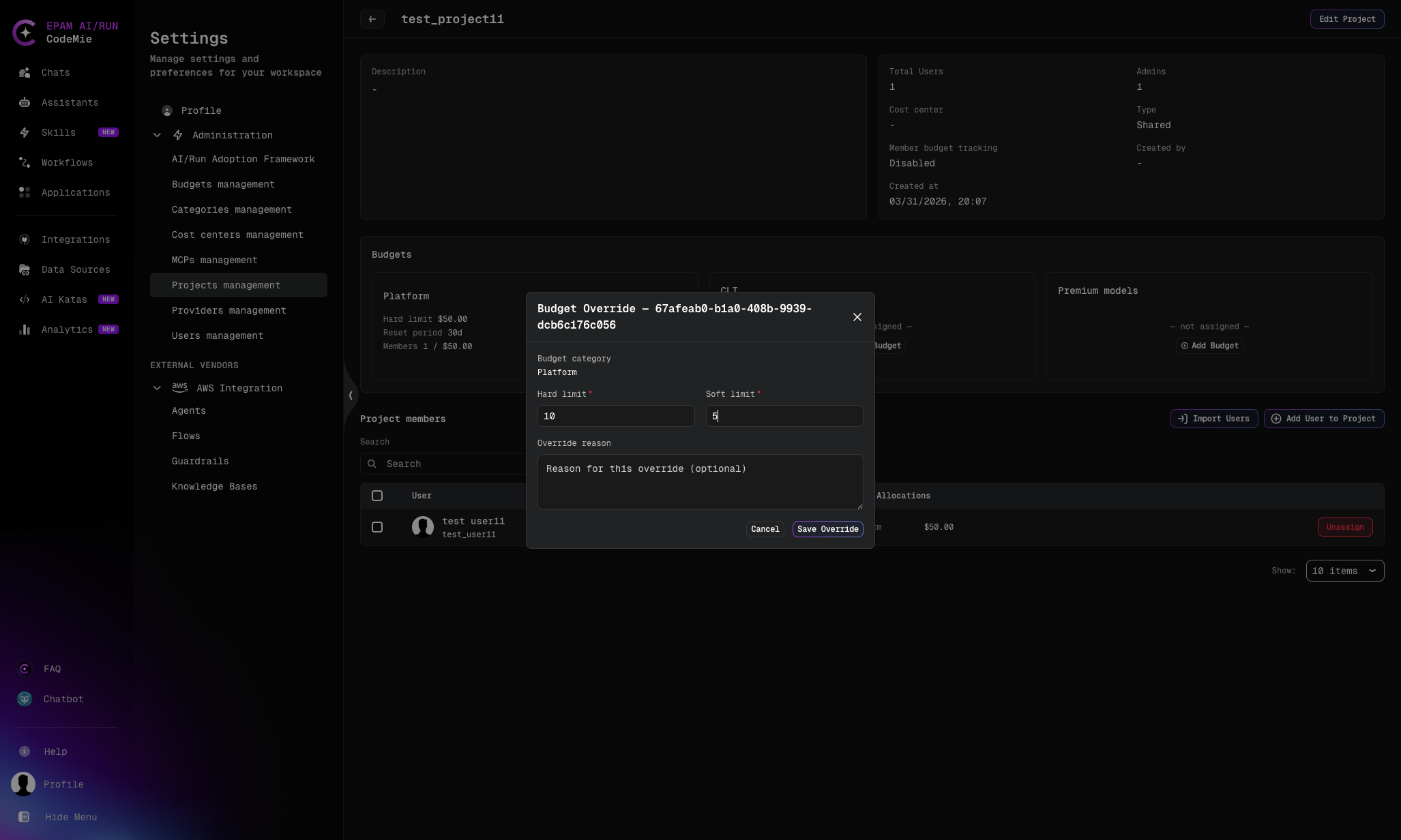Open Skills lightning icon

point(25,132)
